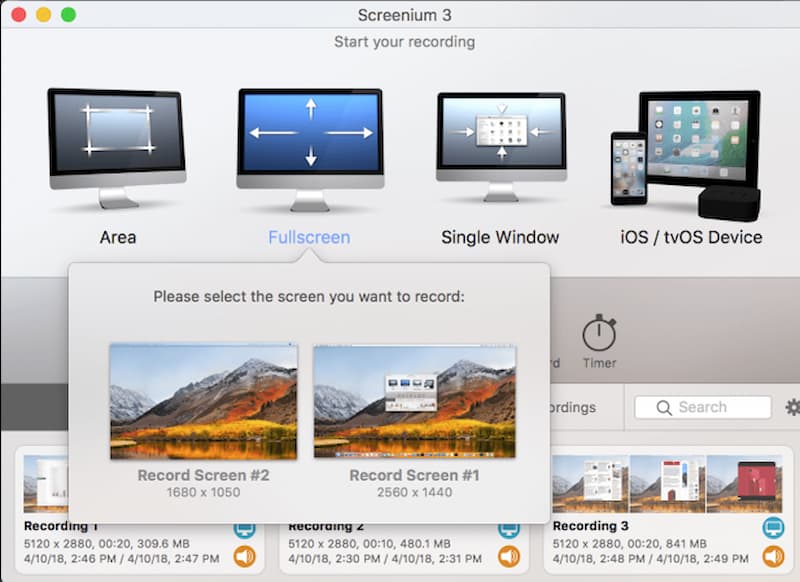Viewport: 800px width, 582px height.
Task: Pick the Record Screen #2 thumbnail
Action: point(204,401)
